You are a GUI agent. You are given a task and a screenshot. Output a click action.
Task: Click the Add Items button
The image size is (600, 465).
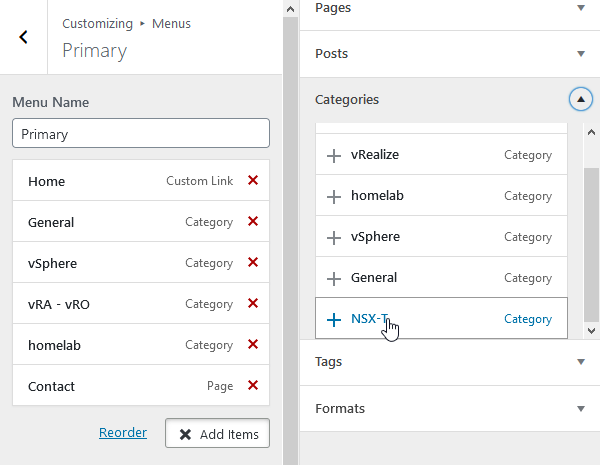[x=217, y=434]
